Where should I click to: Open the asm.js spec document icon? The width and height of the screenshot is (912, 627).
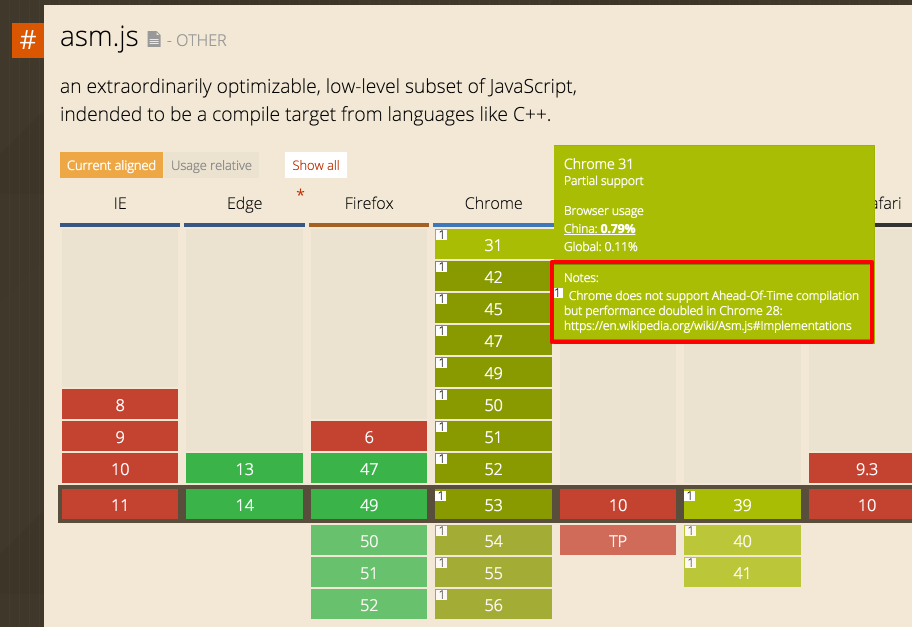154,39
